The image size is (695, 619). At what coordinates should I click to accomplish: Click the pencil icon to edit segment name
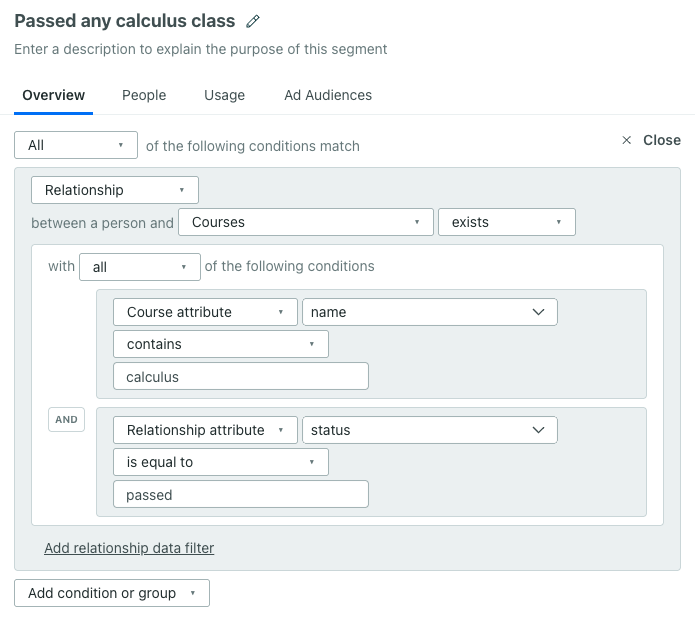tap(253, 21)
